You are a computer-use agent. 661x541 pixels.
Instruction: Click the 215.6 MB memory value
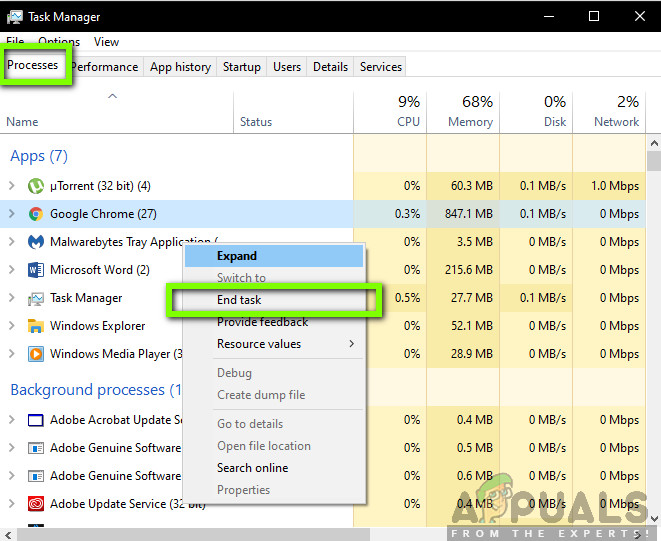(469, 270)
